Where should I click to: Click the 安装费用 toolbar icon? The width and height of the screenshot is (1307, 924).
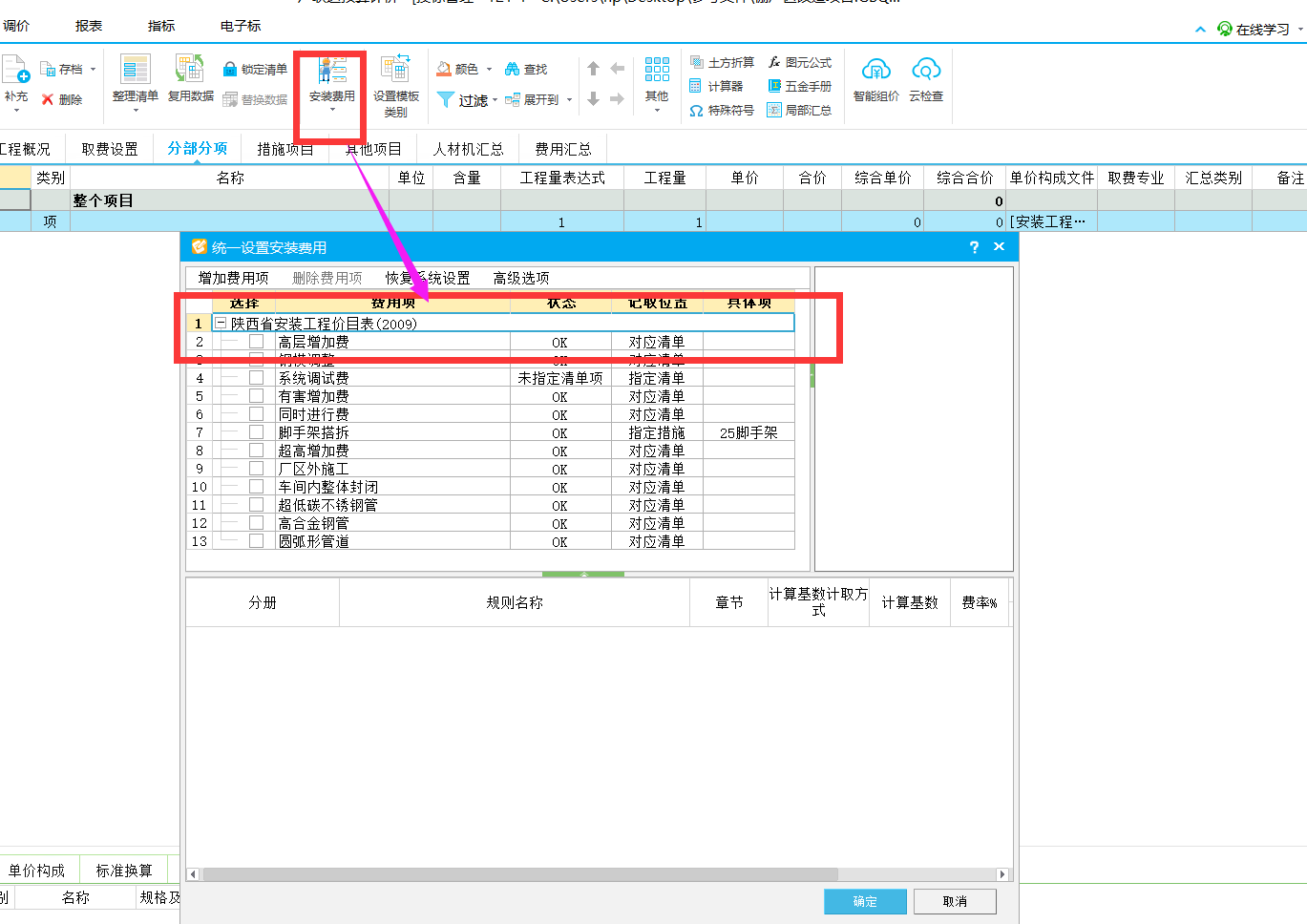(x=332, y=70)
